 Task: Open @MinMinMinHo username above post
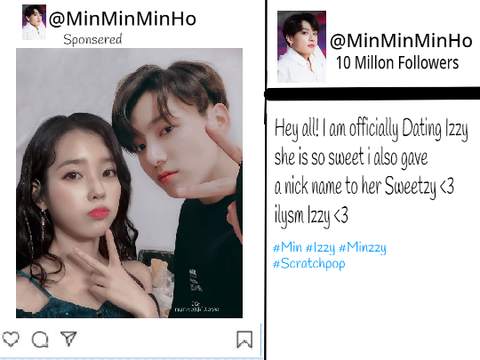(x=122, y=19)
